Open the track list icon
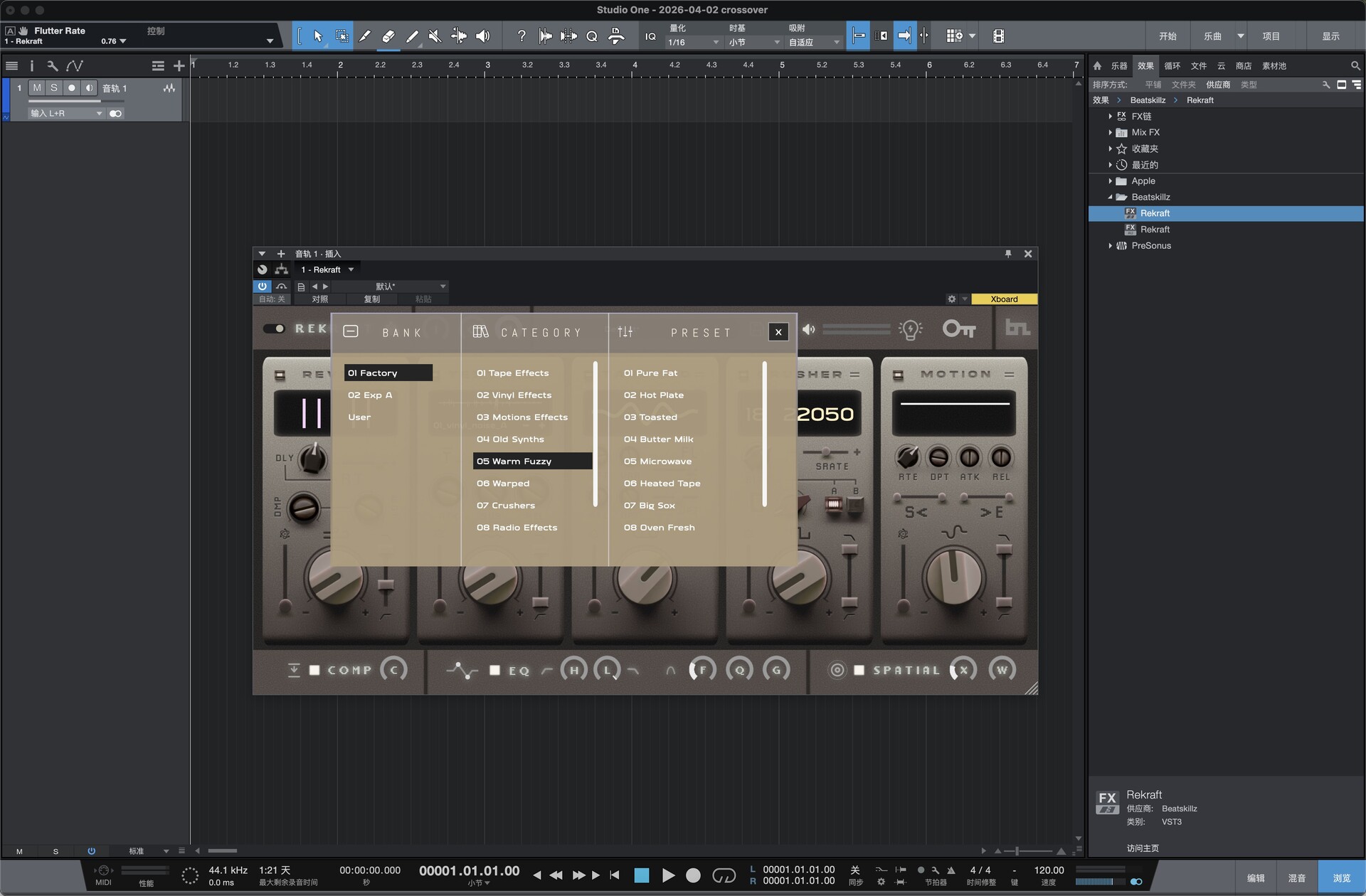 pos(11,66)
